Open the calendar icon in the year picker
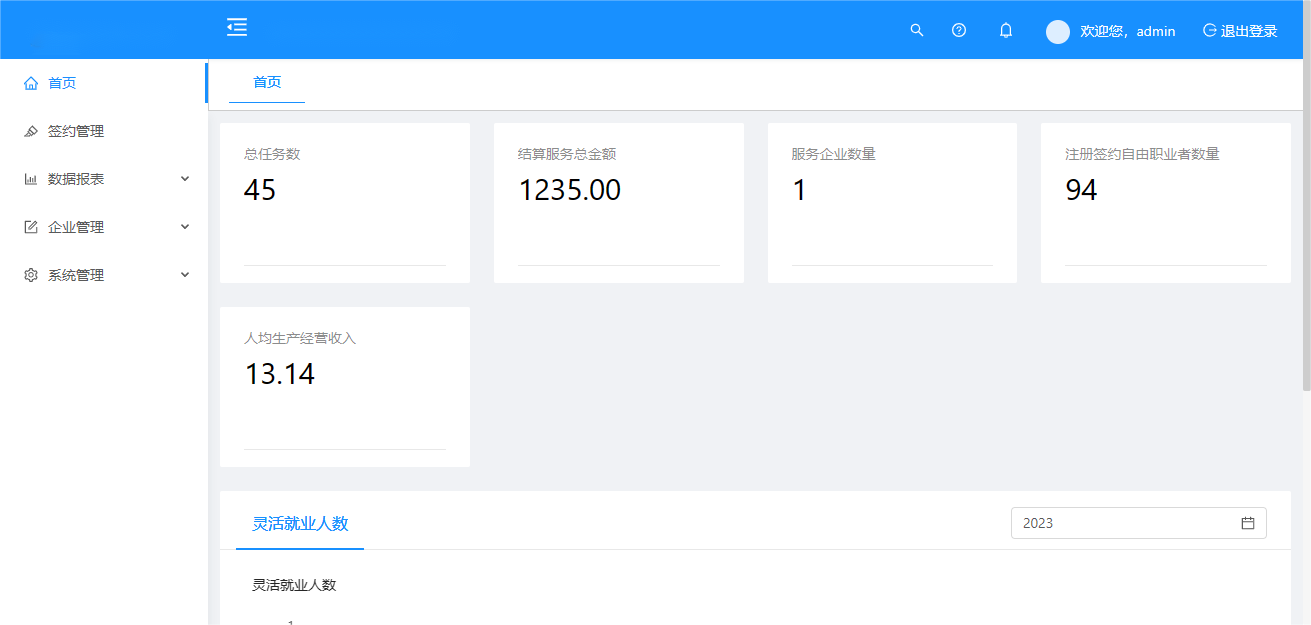This screenshot has width=1311, height=625. click(1247, 522)
